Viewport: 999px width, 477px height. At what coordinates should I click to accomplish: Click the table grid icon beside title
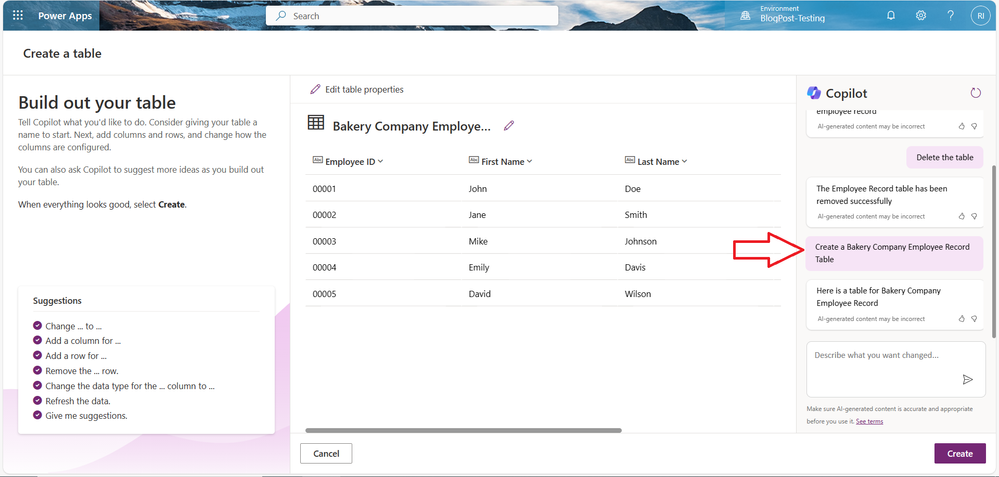point(316,123)
